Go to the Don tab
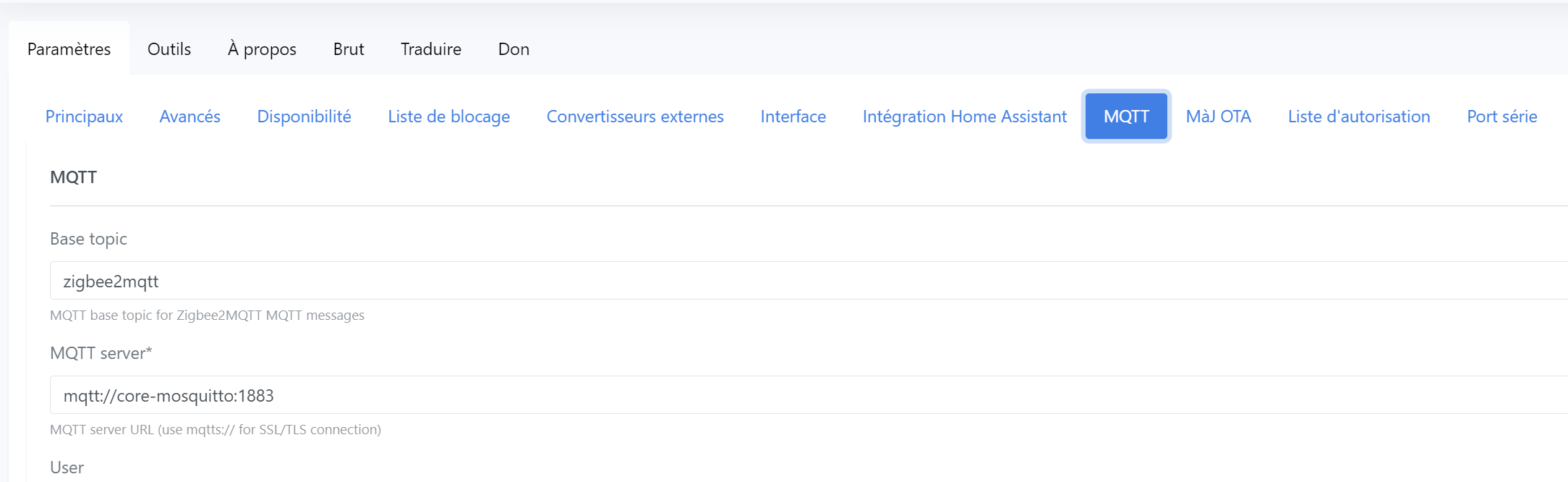 (514, 48)
